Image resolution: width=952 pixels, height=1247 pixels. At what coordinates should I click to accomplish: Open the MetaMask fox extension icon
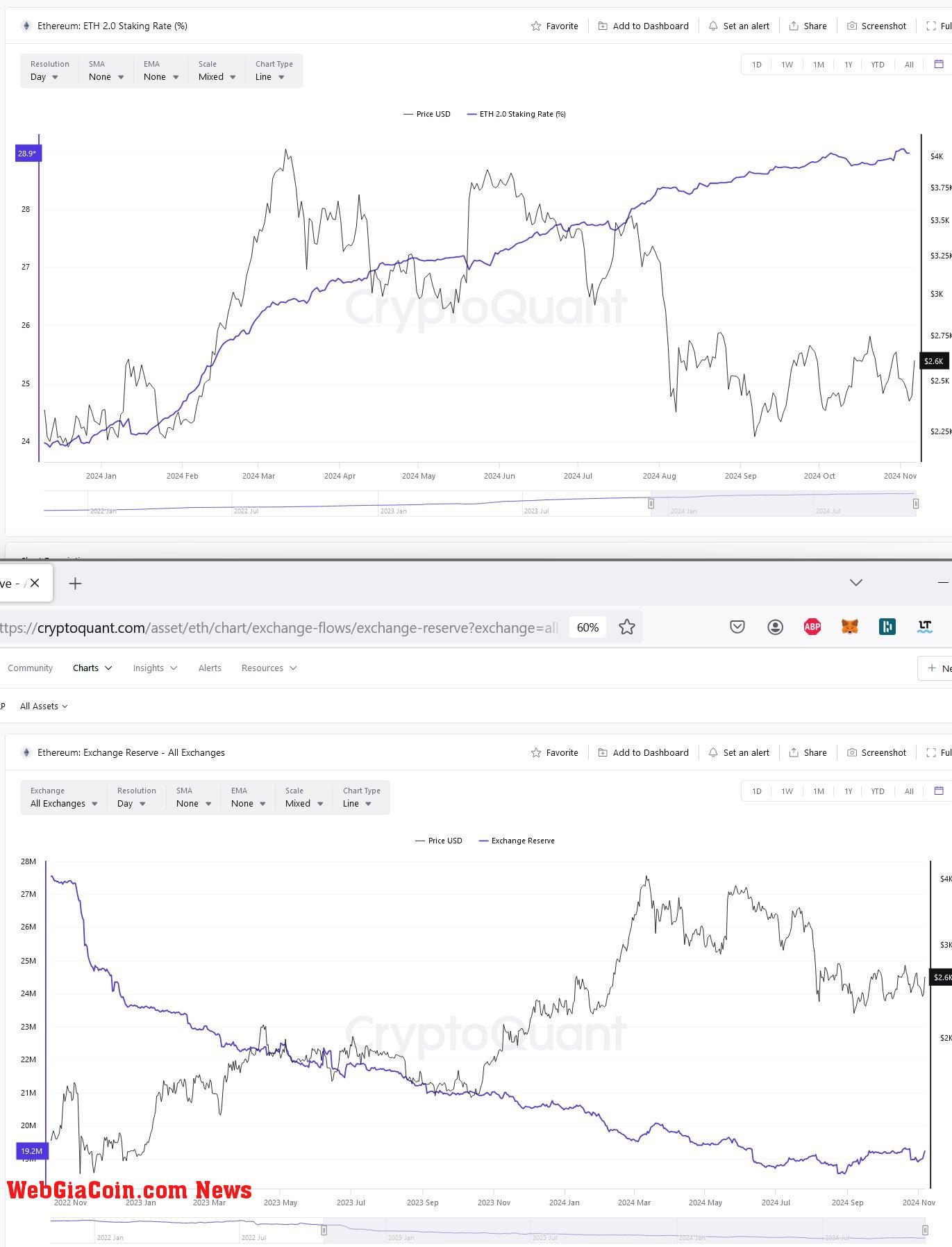click(x=850, y=627)
